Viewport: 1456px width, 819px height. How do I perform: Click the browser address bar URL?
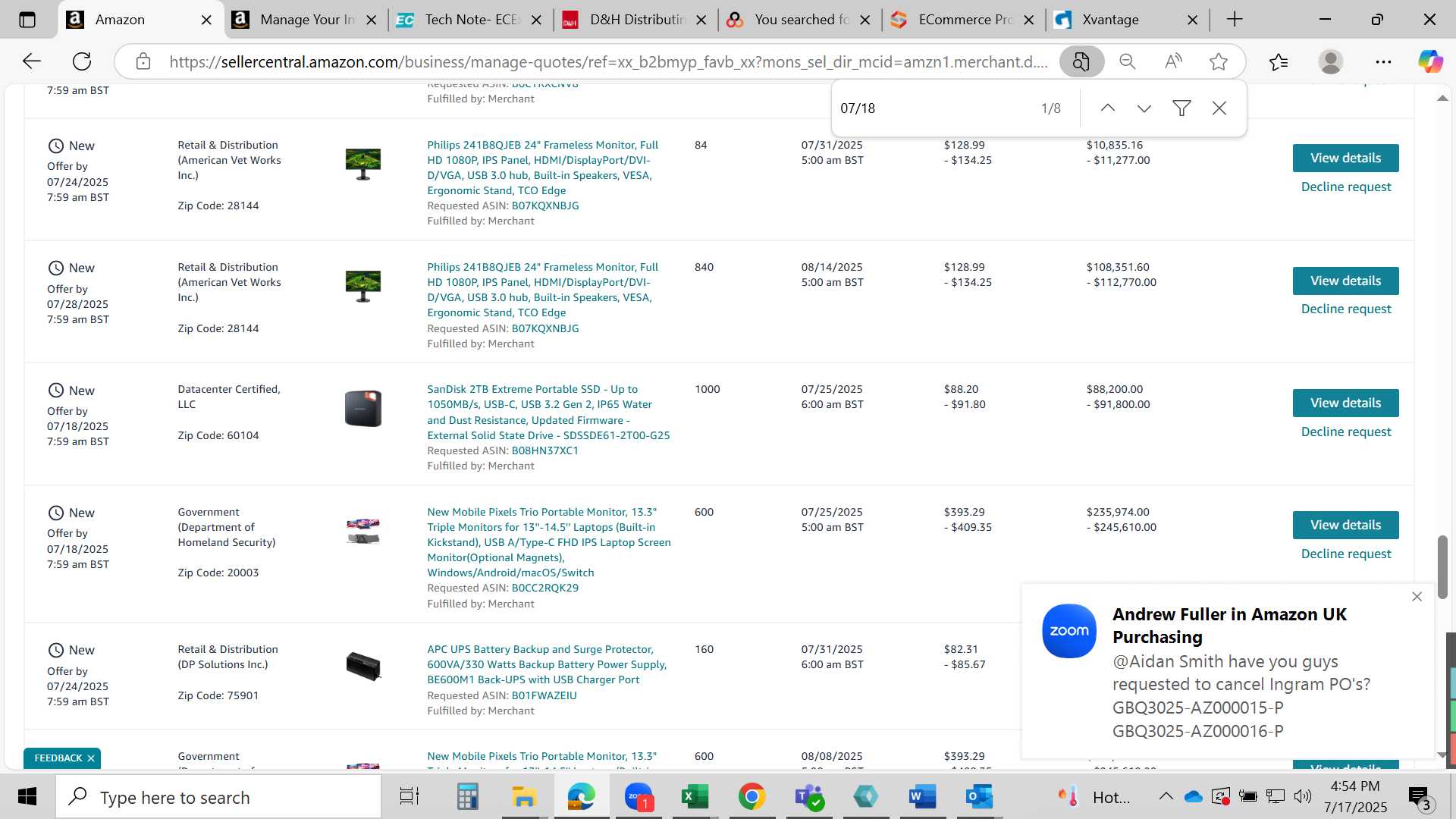pyautogui.click(x=607, y=61)
